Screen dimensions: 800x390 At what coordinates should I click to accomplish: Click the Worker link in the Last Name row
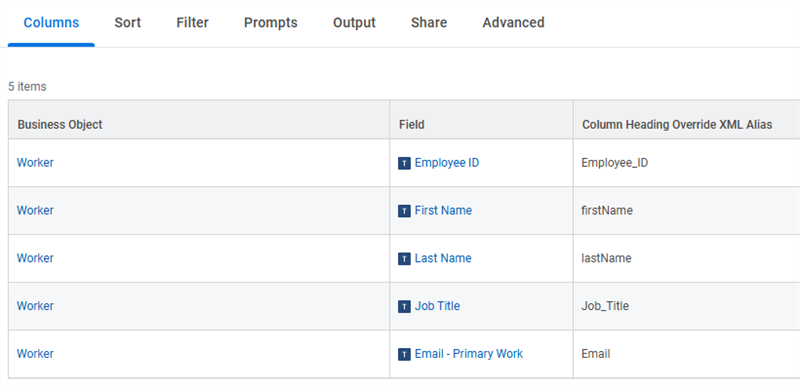coord(35,258)
